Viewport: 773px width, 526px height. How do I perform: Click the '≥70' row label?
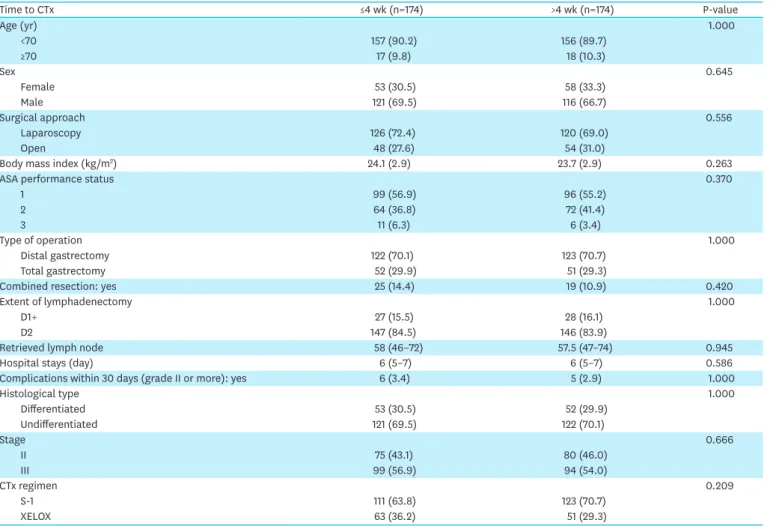point(29,56)
